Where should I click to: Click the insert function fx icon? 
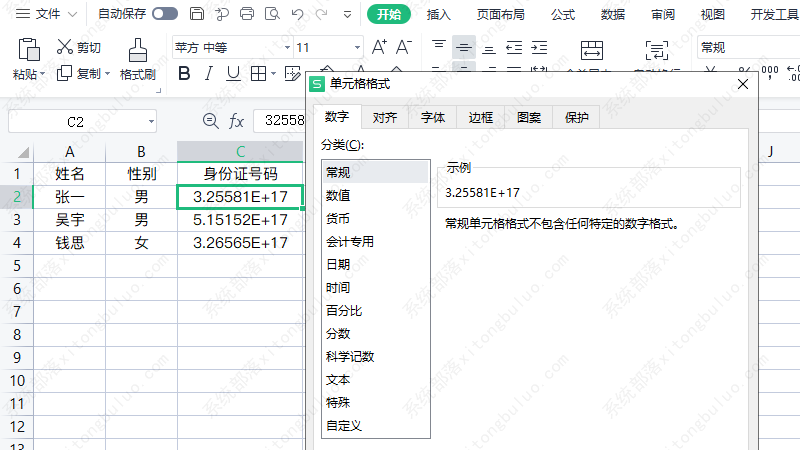click(x=237, y=121)
